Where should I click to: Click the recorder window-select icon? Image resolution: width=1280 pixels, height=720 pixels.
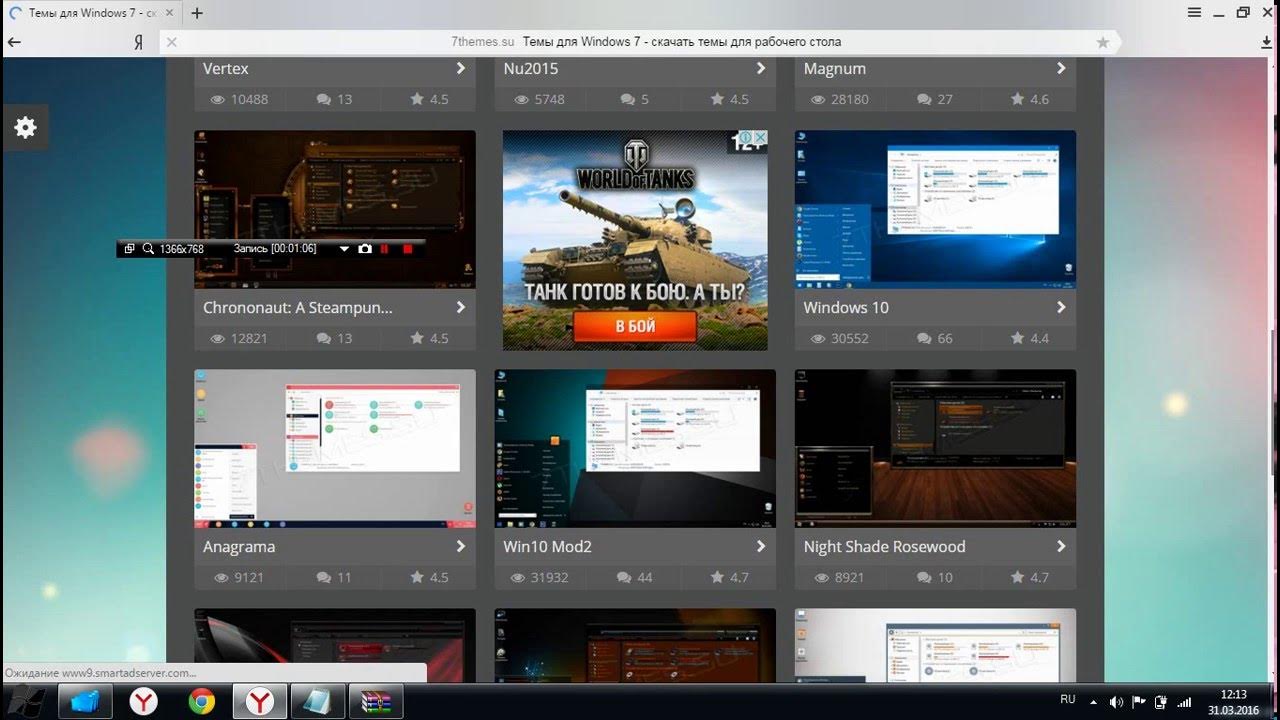tap(129, 248)
